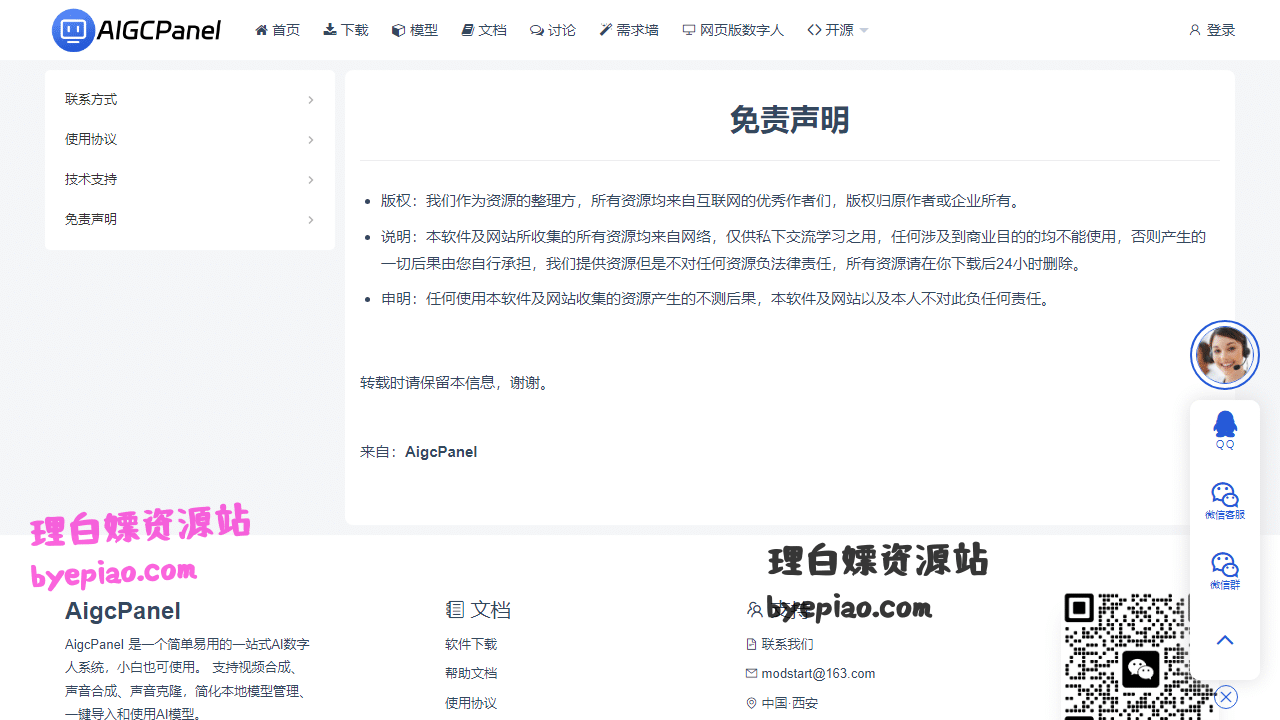Click chevron next to 免责声明
This screenshot has width=1280, height=720.
(311, 220)
